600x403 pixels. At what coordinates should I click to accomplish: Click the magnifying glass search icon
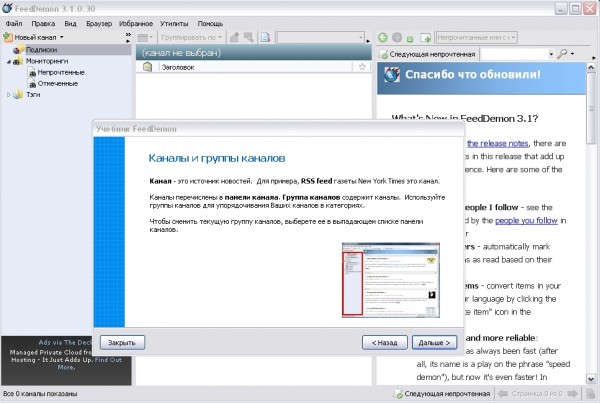(x=562, y=54)
